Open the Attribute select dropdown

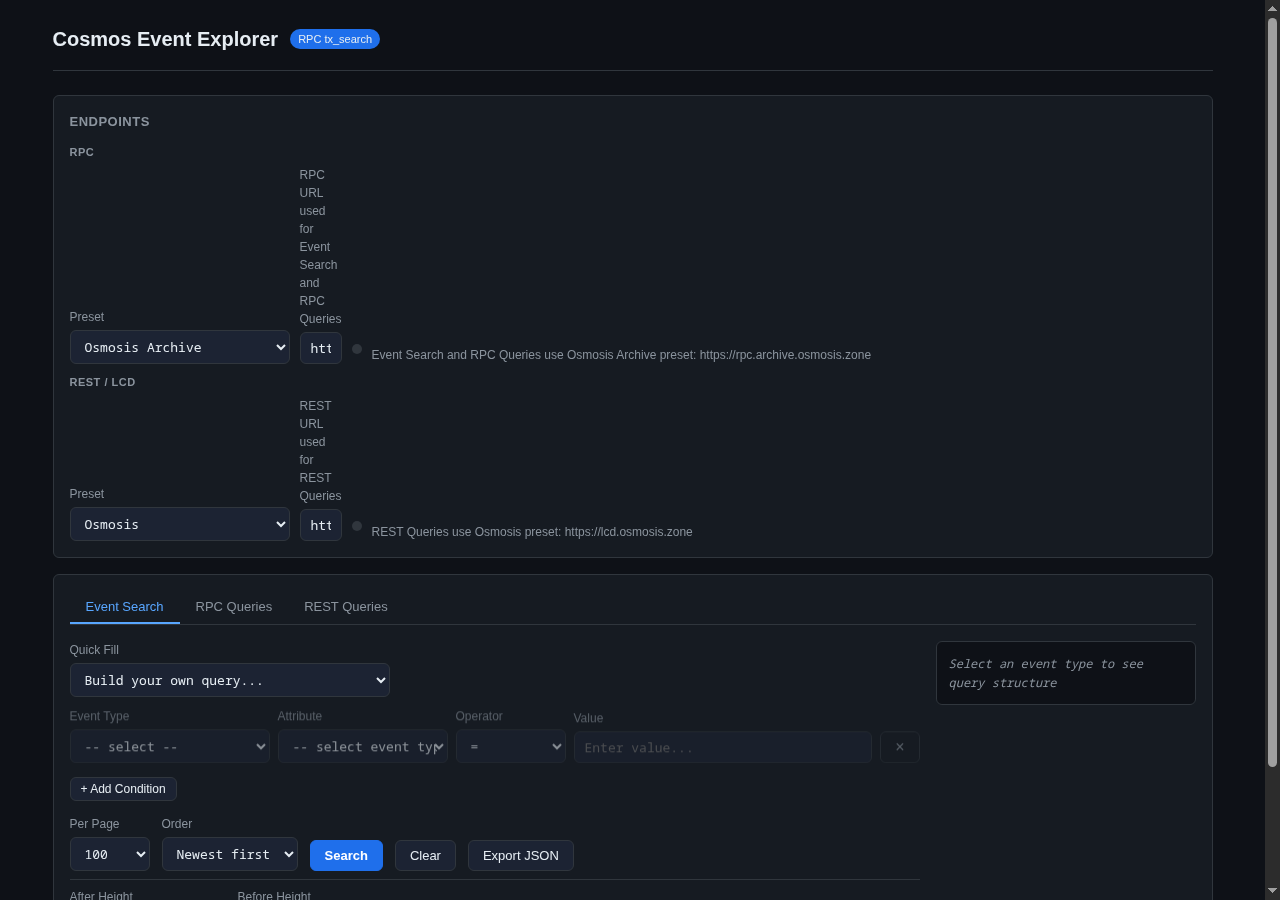click(x=363, y=746)
